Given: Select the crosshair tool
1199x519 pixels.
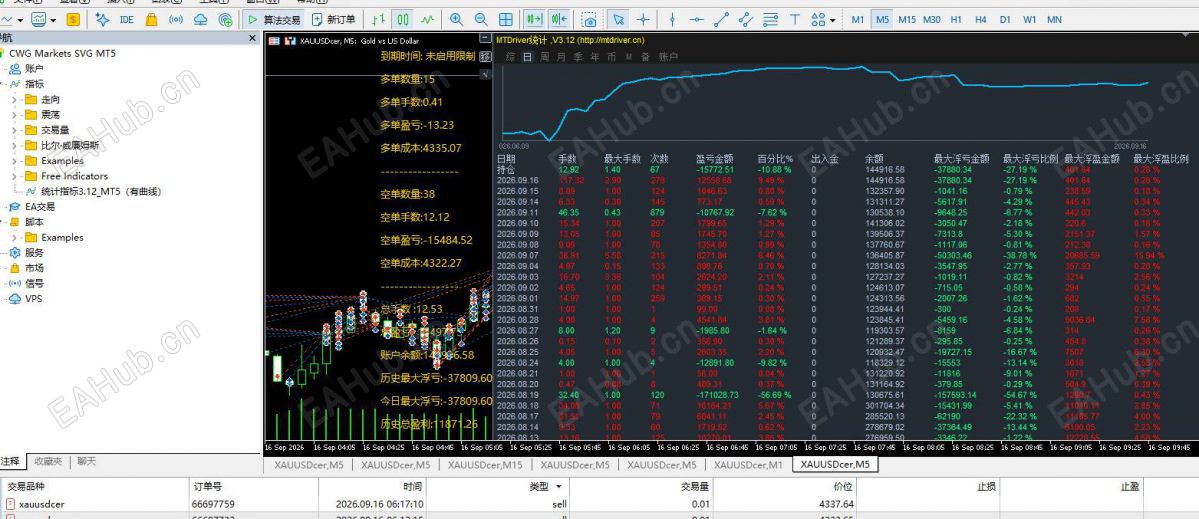Looking at the screenshot, I should [643, 19].
